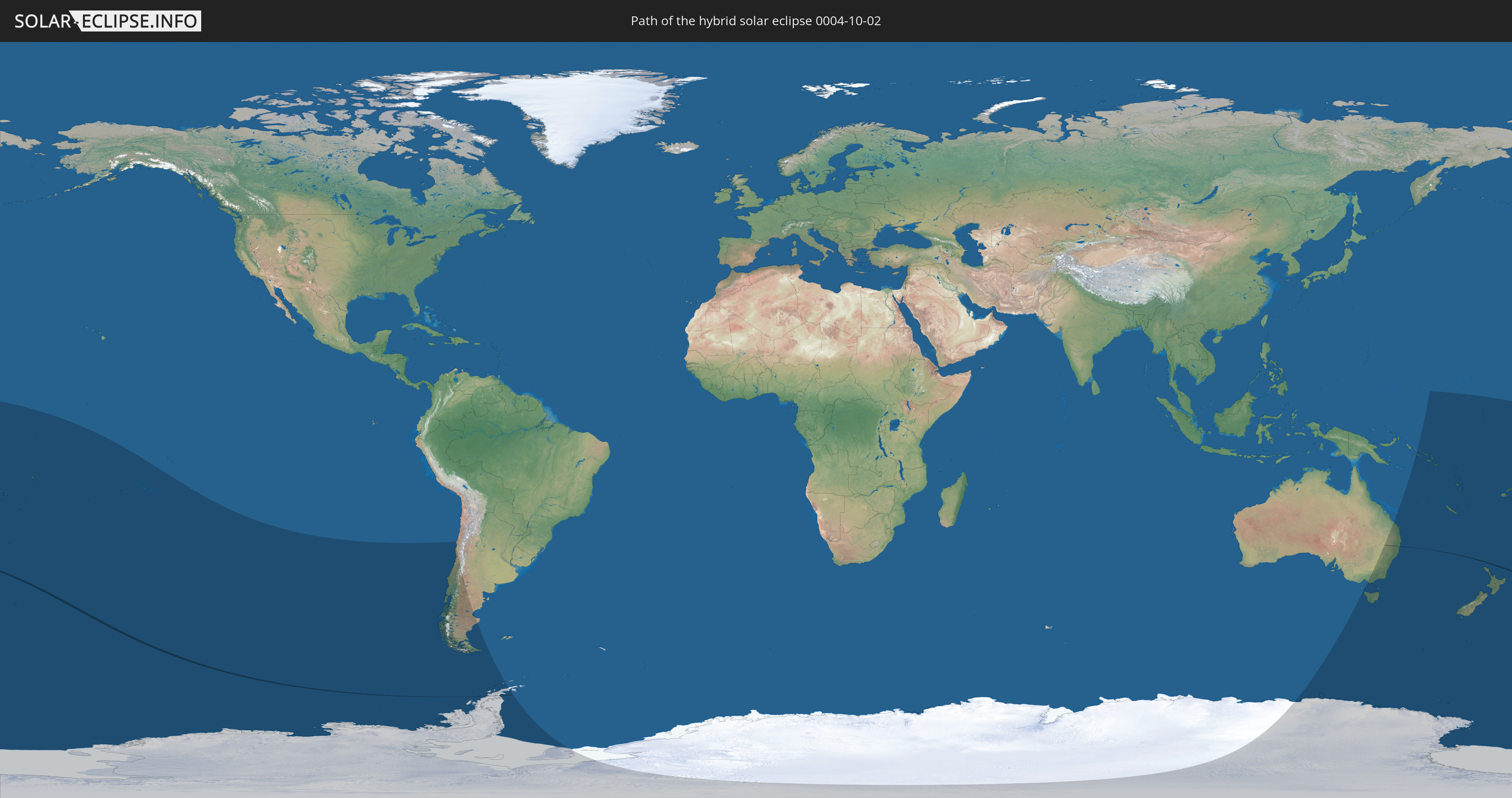Click the island of Madagascar

pyautogui.click(x=953, y=501)
